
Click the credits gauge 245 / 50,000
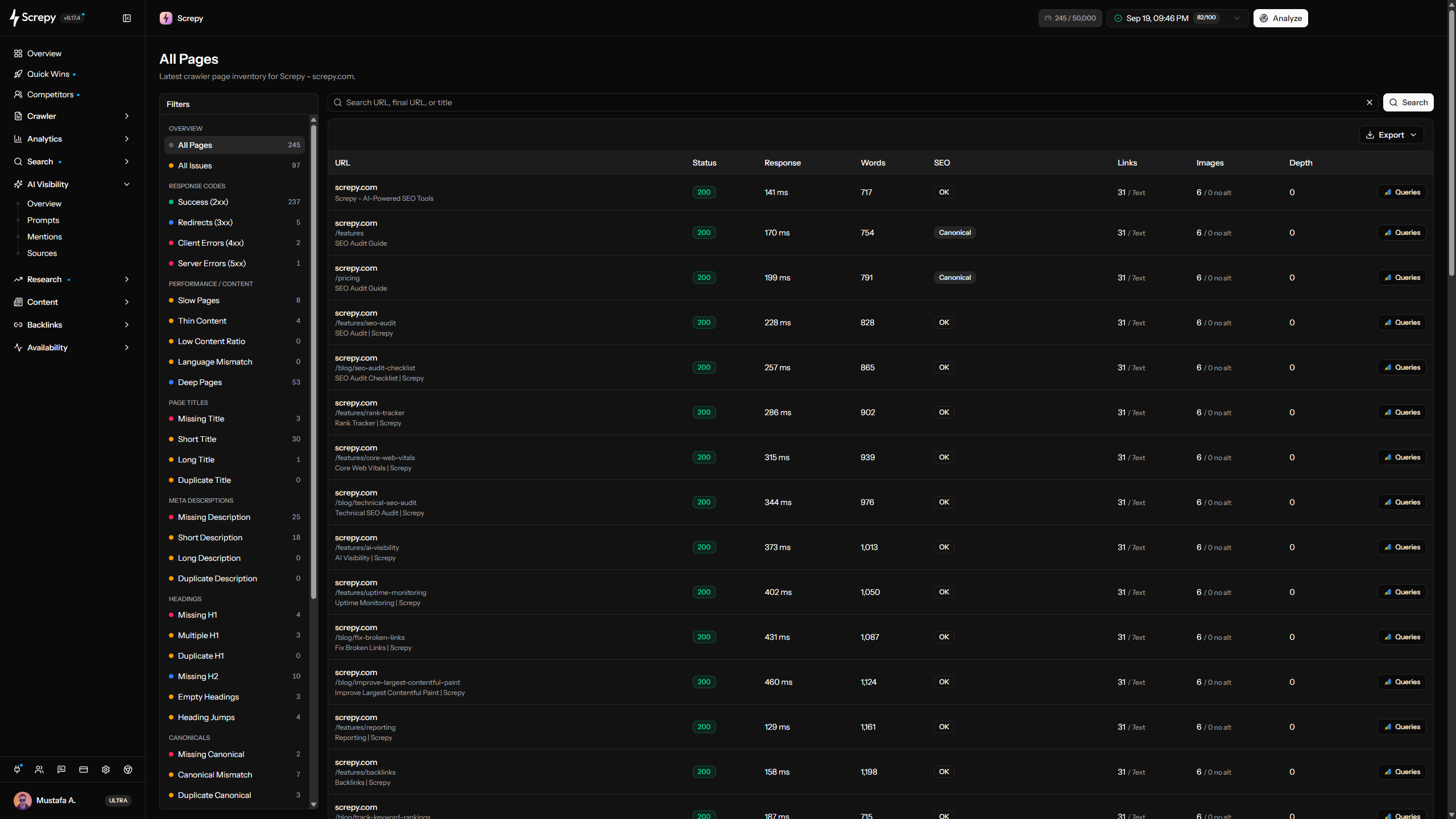(1070, 18)
